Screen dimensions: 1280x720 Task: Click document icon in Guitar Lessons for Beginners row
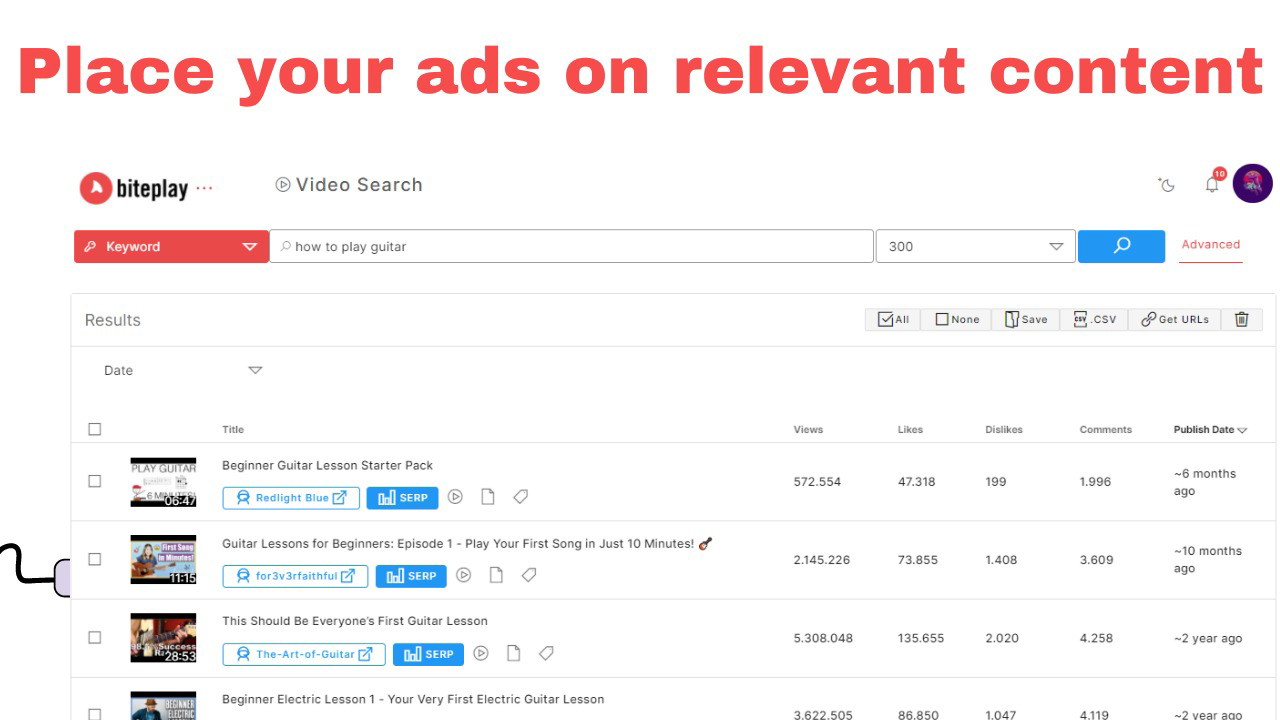click(496, 575)
